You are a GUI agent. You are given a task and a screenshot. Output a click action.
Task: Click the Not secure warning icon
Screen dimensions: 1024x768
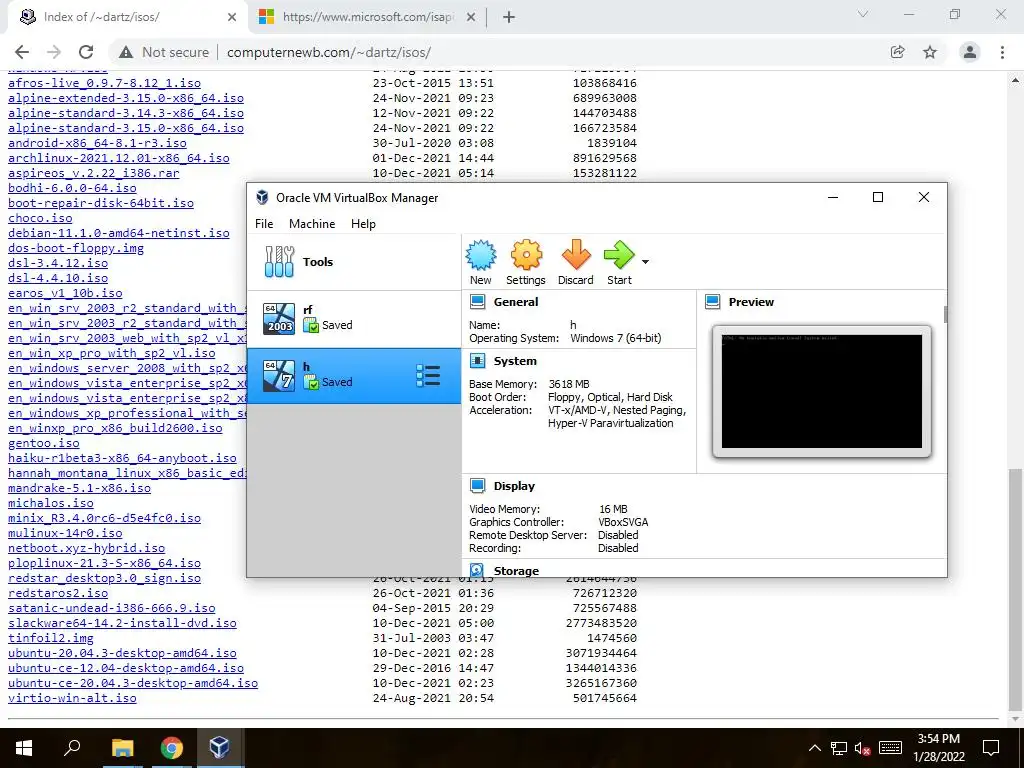(126, 52)
